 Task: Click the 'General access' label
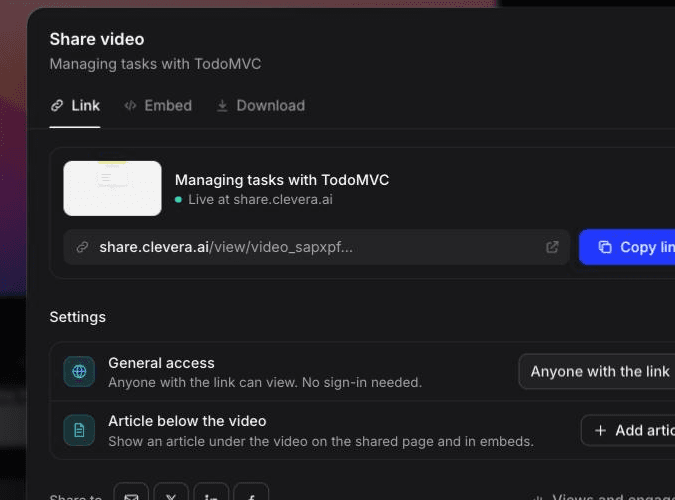tap(161, 363)
